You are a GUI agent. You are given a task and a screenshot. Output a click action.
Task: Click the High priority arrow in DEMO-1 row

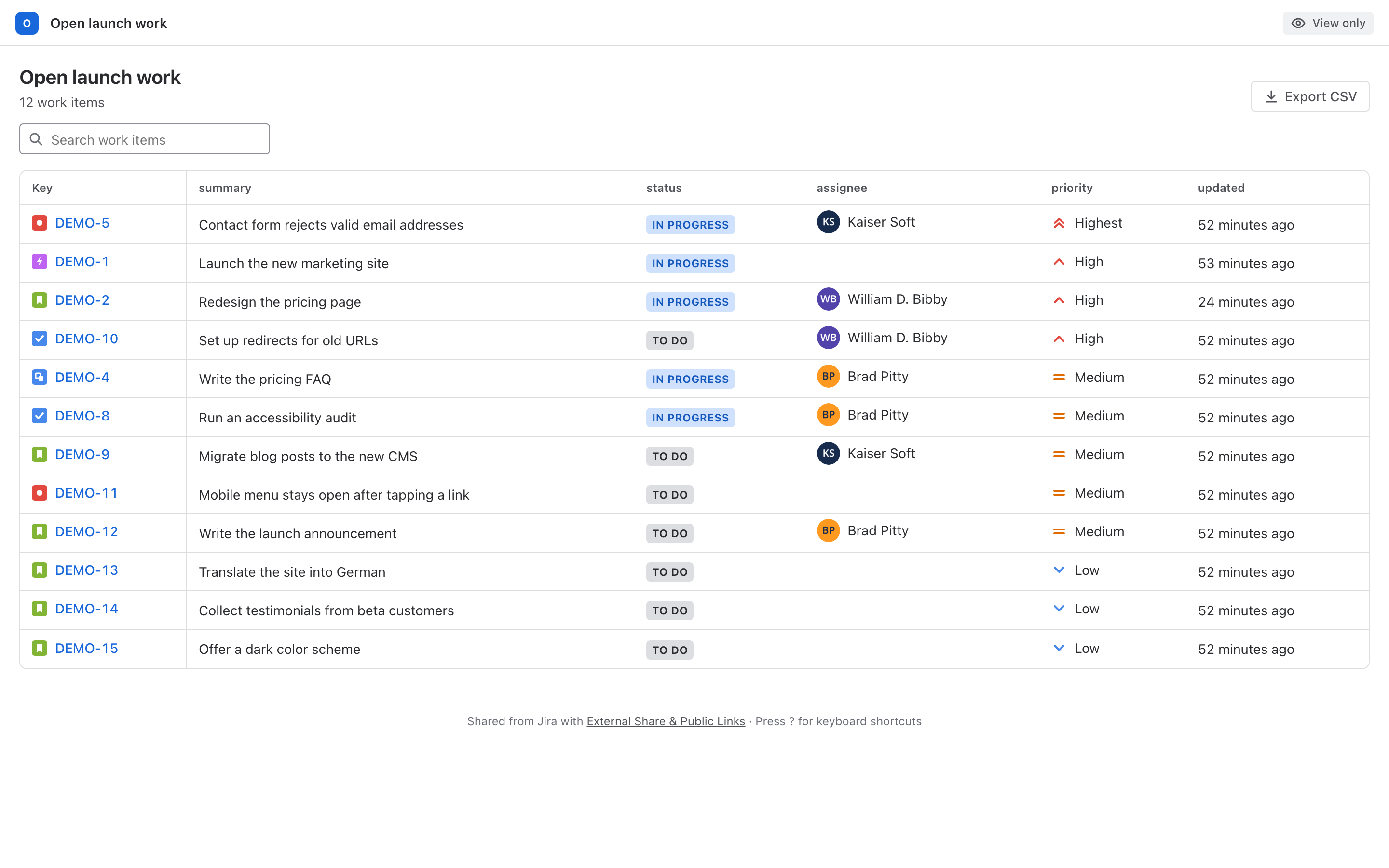[1059, 262]
